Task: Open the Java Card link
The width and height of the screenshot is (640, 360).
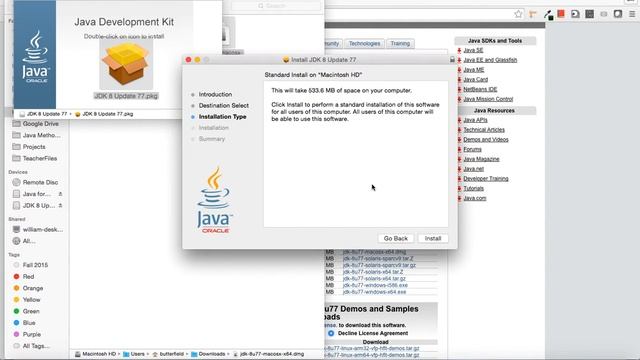Action: [476, 80]
